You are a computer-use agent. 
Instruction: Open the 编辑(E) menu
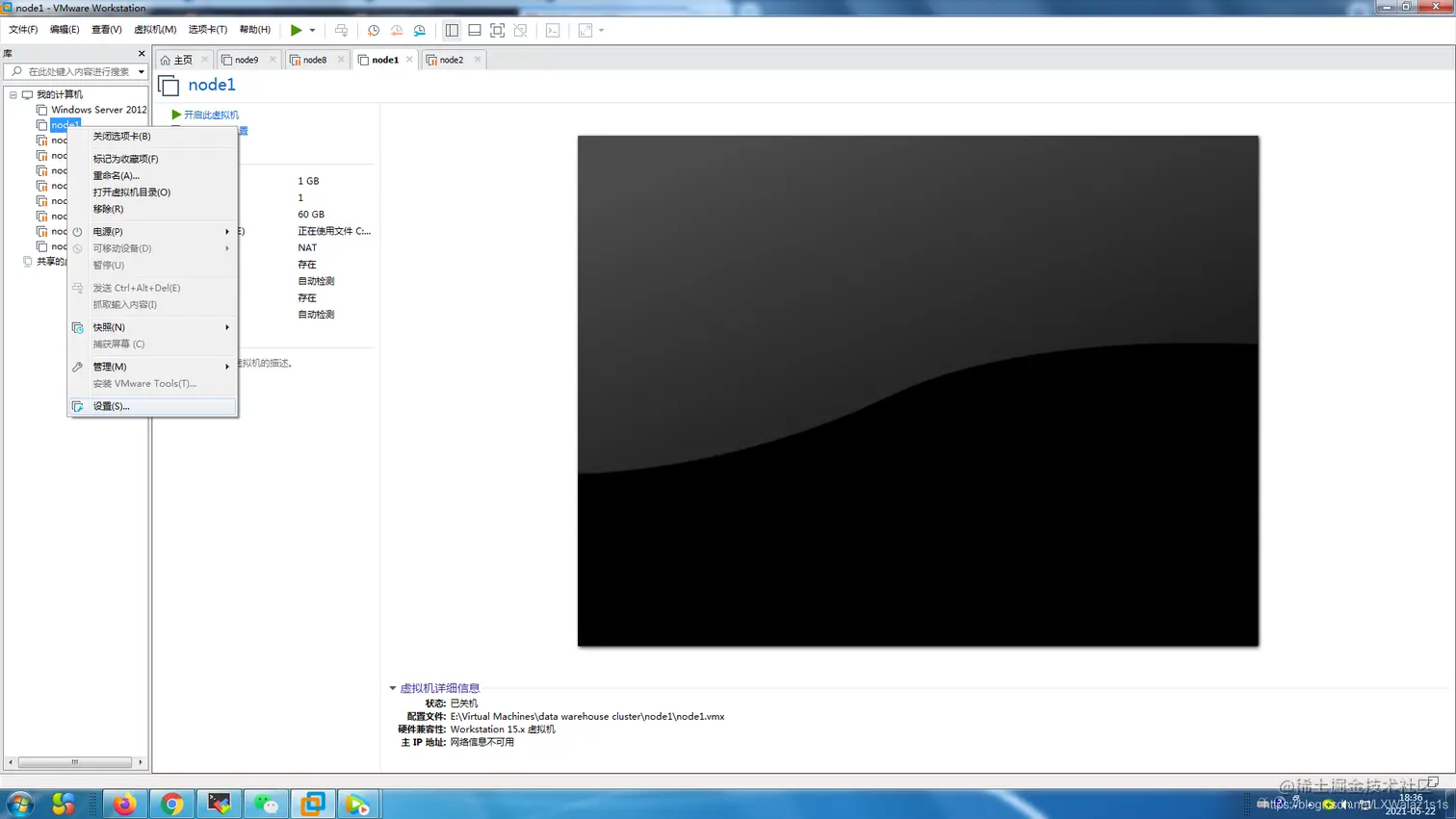pos(65,30)
